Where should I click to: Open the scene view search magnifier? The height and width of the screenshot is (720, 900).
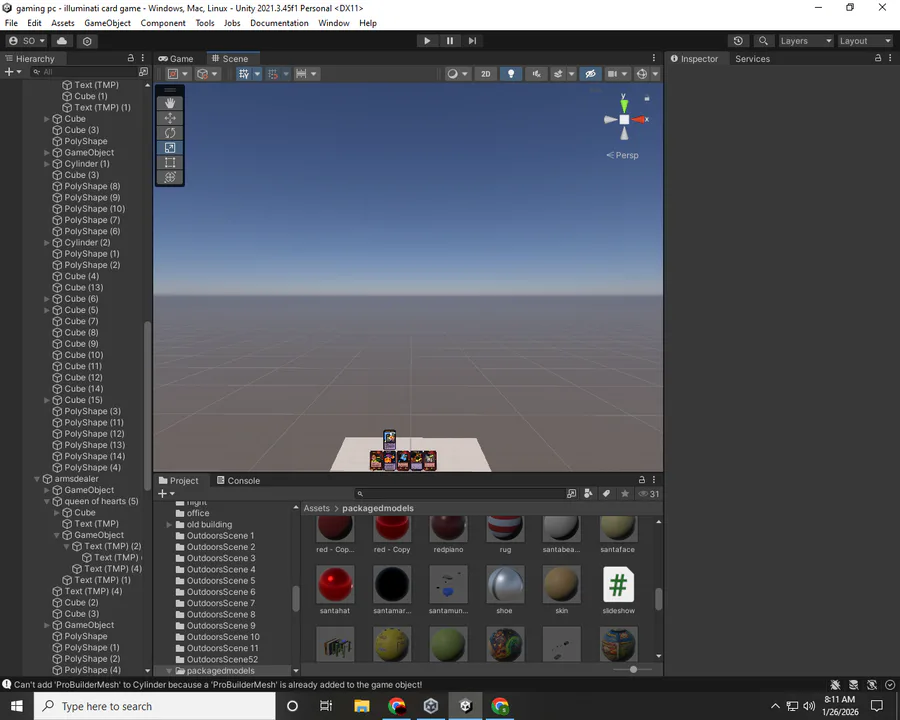point(762,40)
